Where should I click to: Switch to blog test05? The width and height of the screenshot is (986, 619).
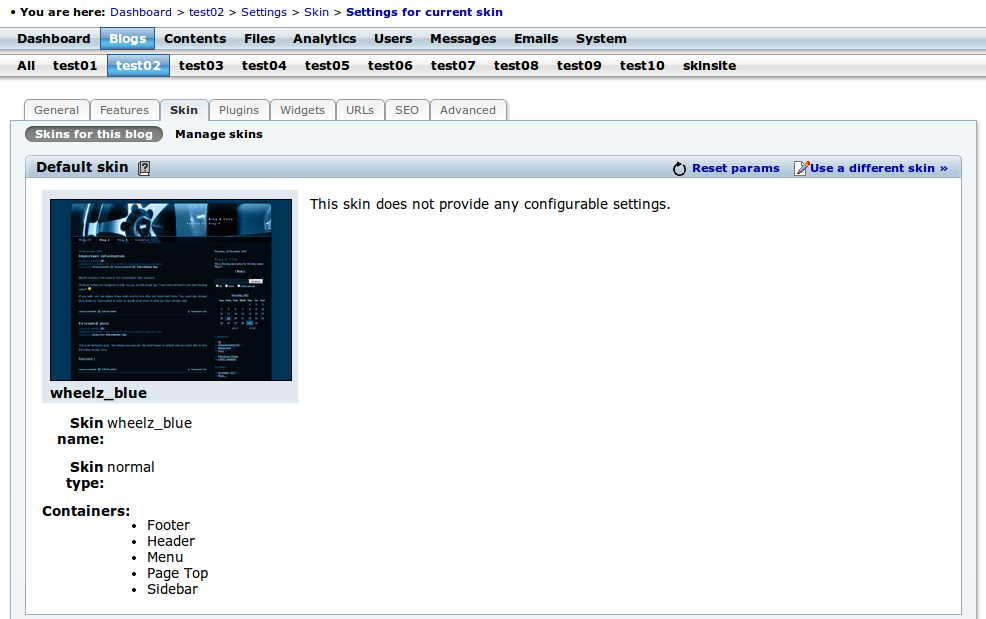tap(327, 65)
